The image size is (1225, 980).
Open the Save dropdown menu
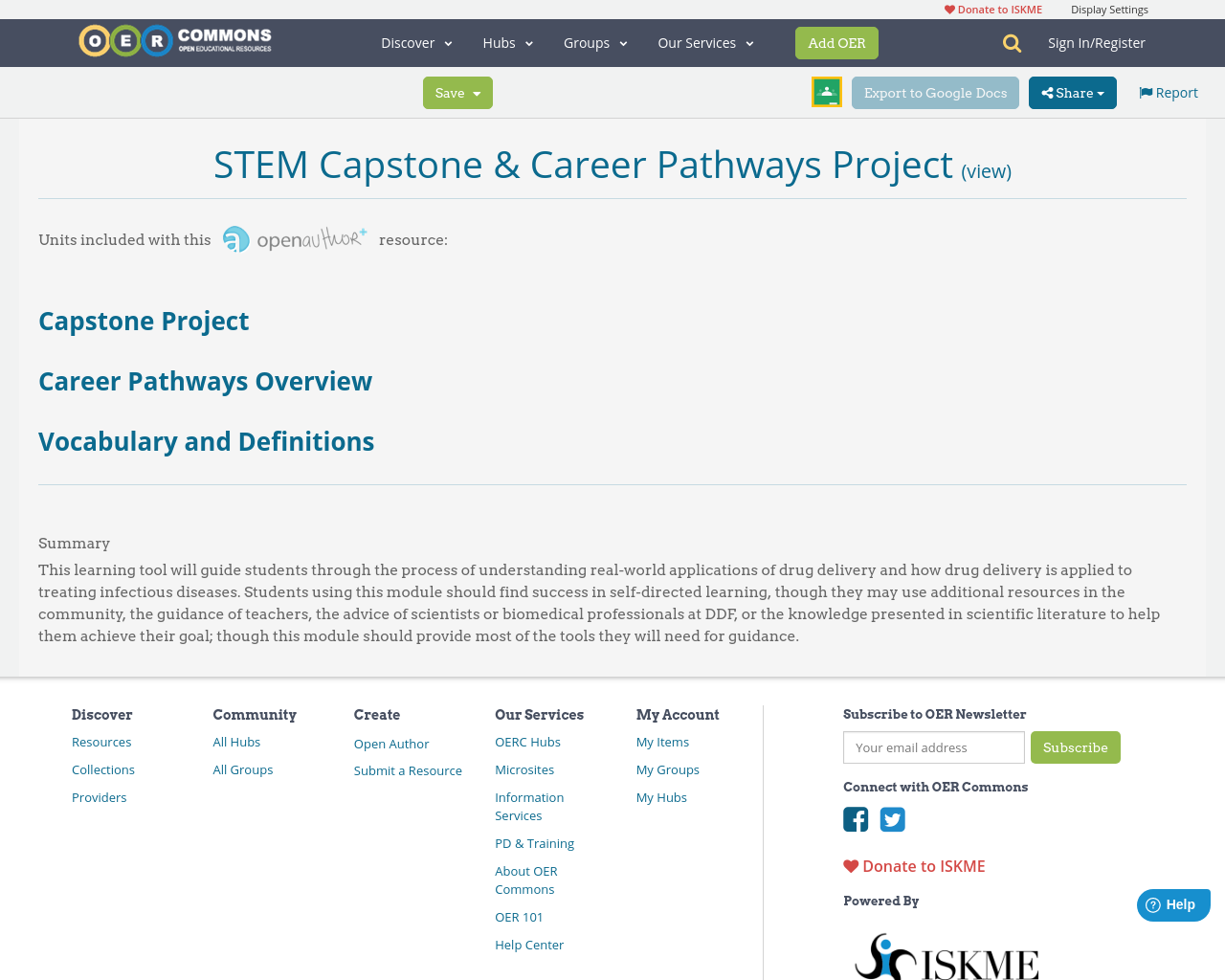(457, 92)
